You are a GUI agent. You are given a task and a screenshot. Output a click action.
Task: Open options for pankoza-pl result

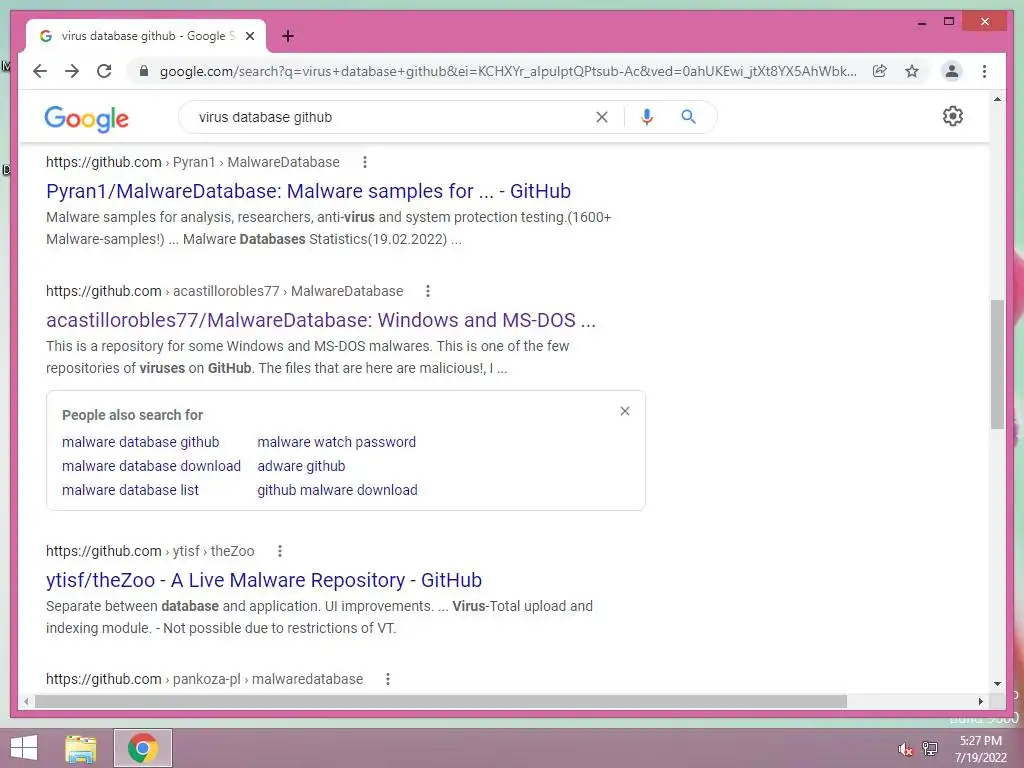tap(388, 679)
